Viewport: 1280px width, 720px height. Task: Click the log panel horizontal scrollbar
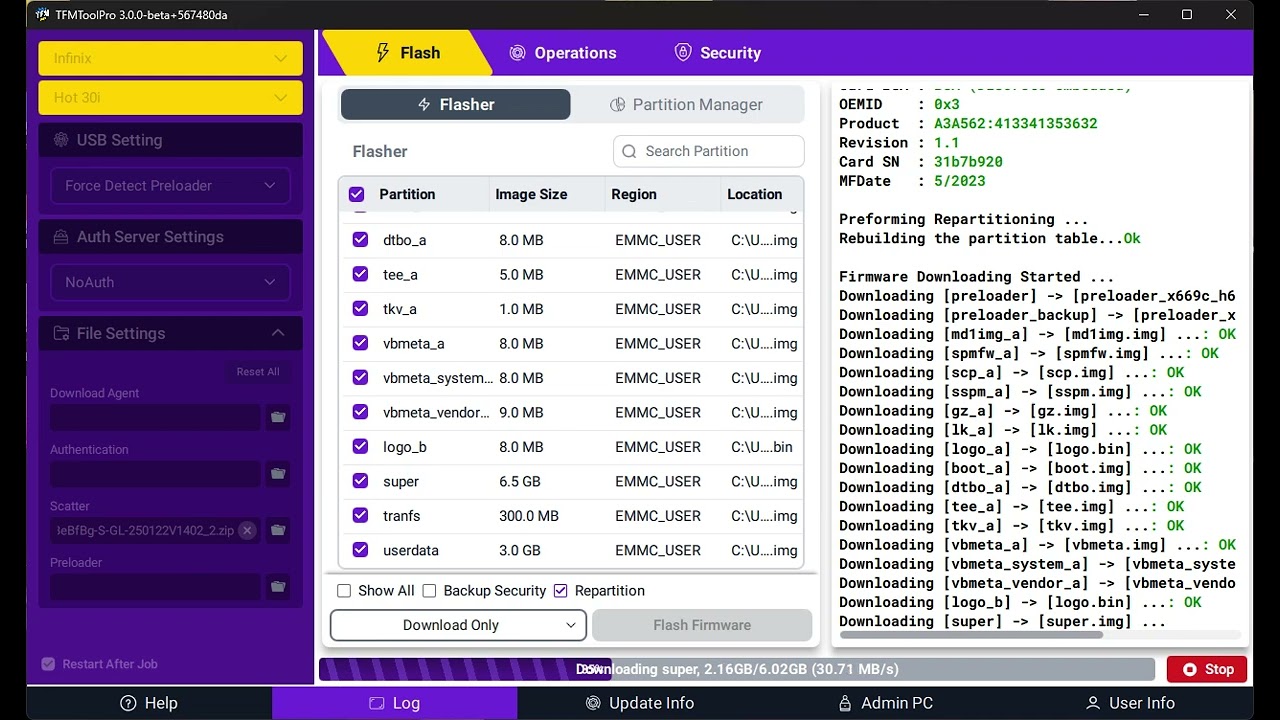(971, 635)
